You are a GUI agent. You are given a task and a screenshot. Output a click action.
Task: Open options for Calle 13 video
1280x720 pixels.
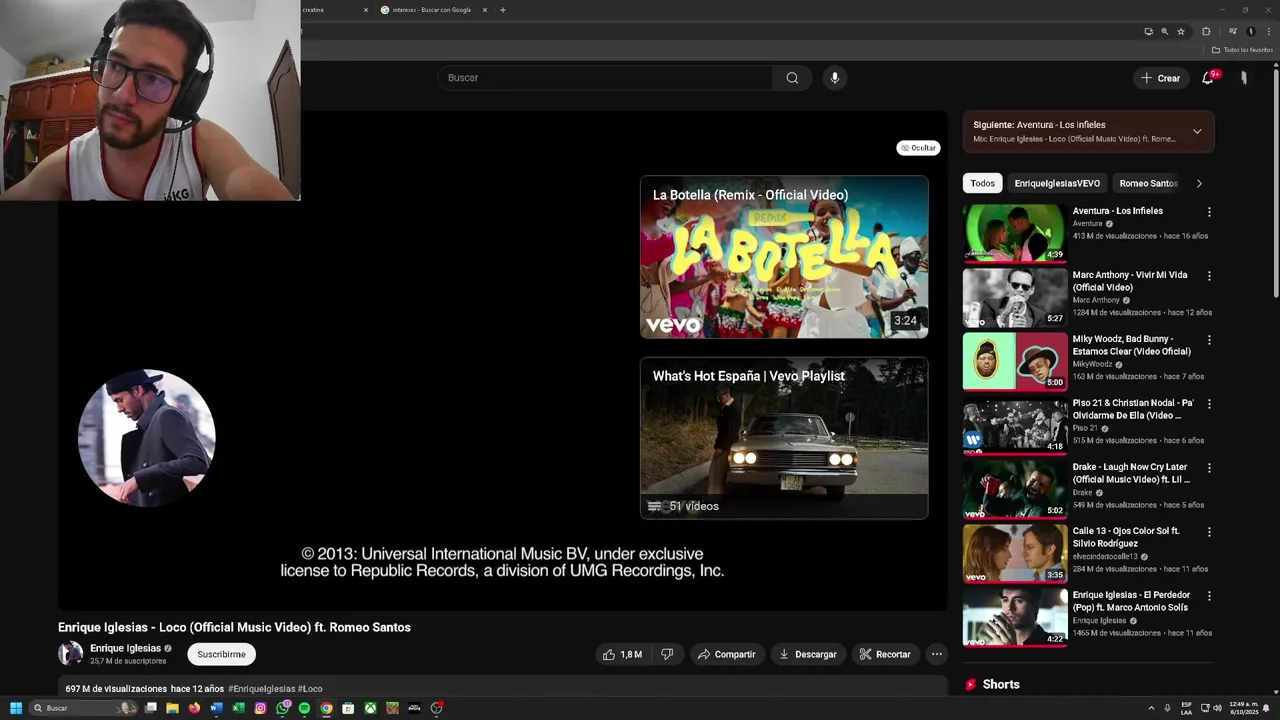pos(1209,532)
